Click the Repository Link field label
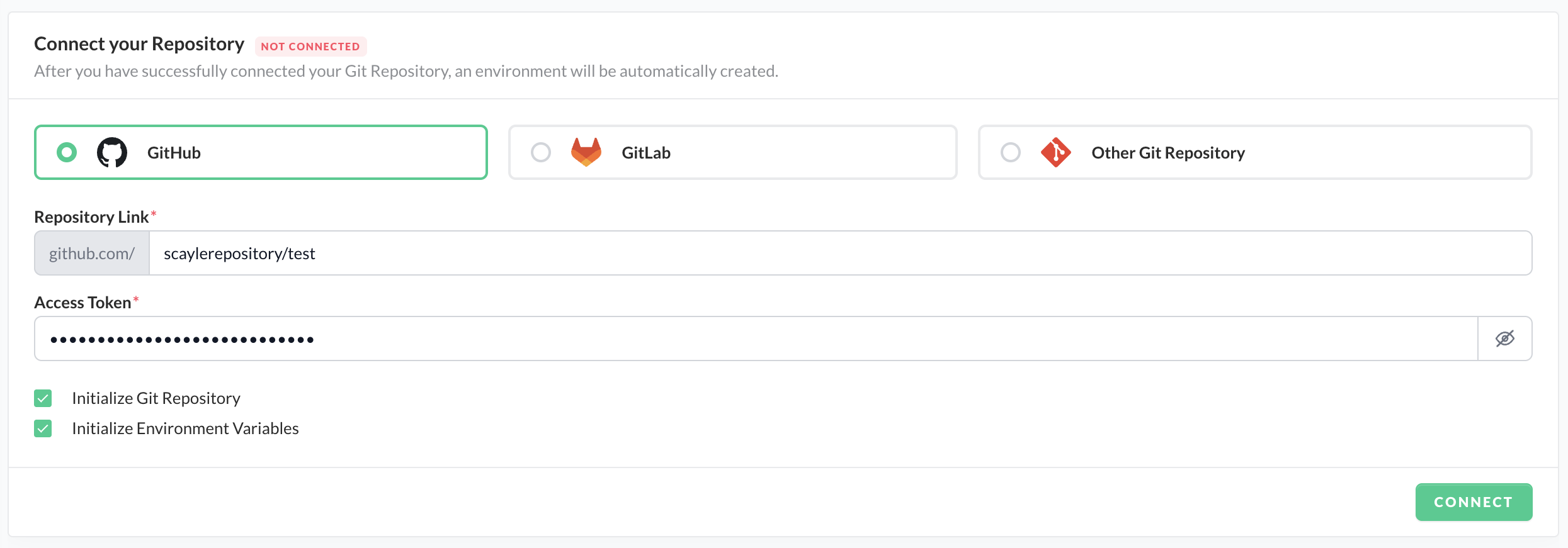This screenshot has width=1568, height=548. click(91, 217)
